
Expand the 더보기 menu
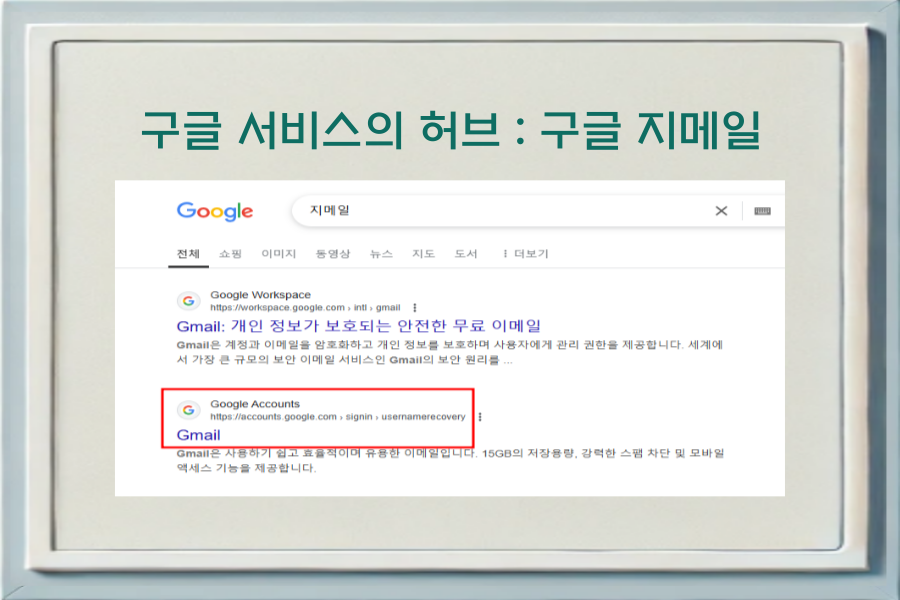[525, 254]
